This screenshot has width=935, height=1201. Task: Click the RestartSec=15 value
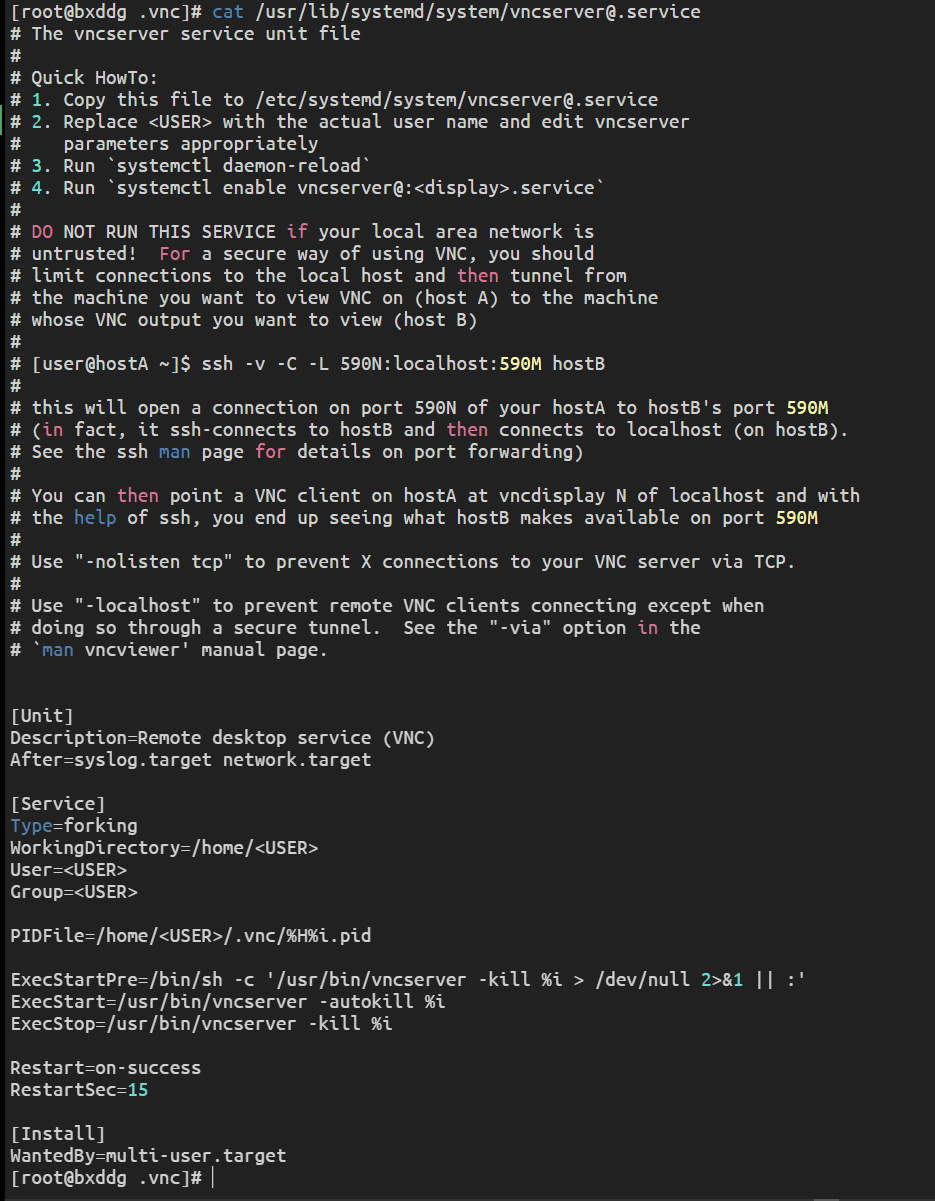click(138, 1090)
